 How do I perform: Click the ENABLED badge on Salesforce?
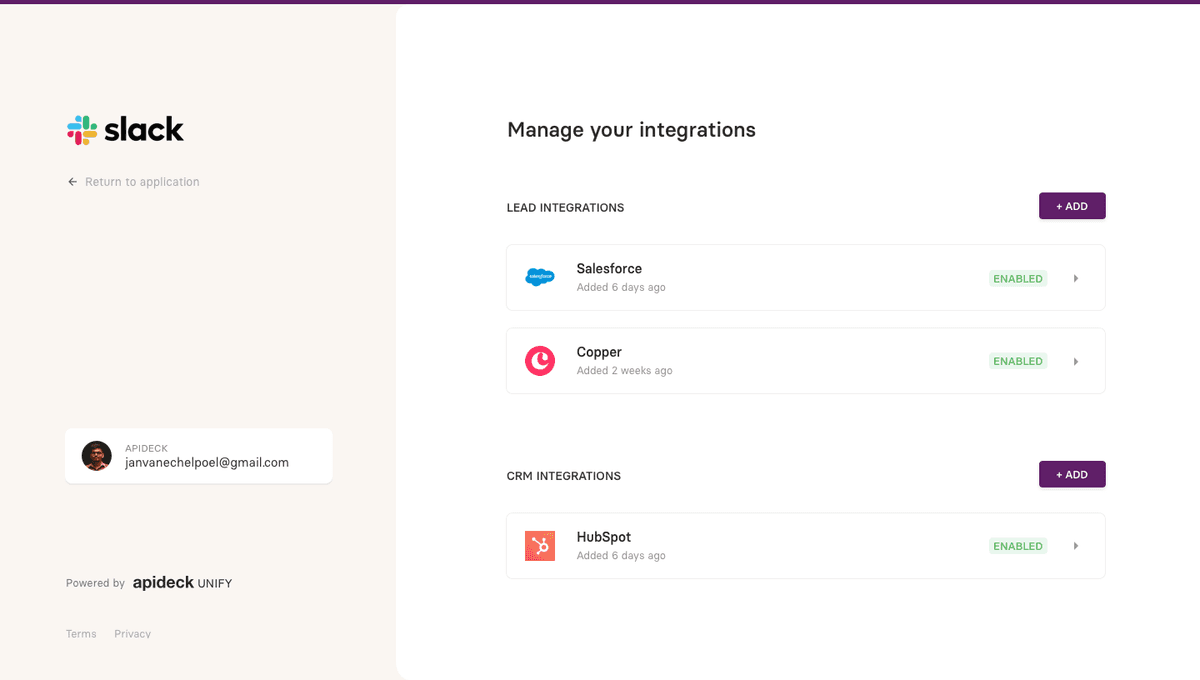click(x=1018, y=279)
